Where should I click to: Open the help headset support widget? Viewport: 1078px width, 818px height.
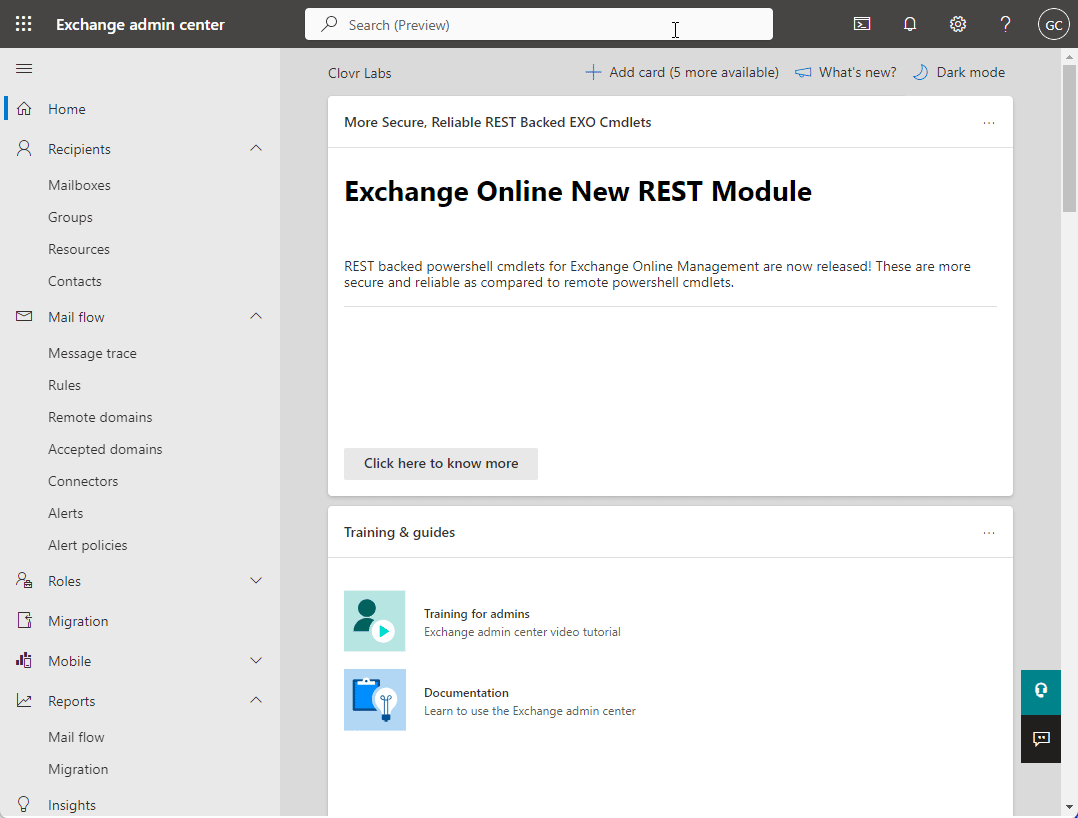(x=1041, y=692)
